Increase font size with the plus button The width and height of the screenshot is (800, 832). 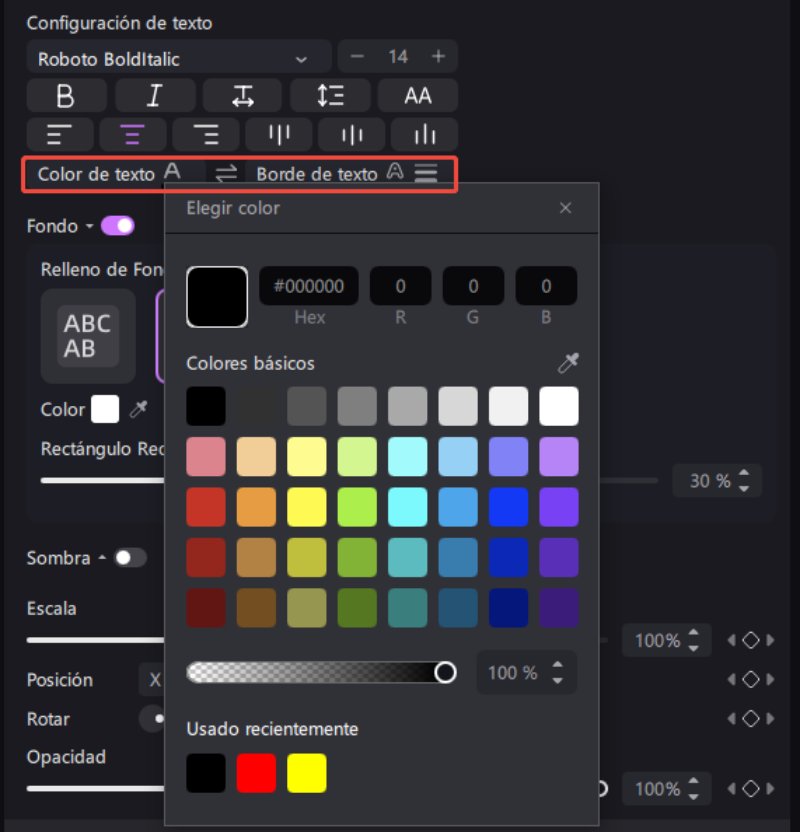[x=437, y=56]
